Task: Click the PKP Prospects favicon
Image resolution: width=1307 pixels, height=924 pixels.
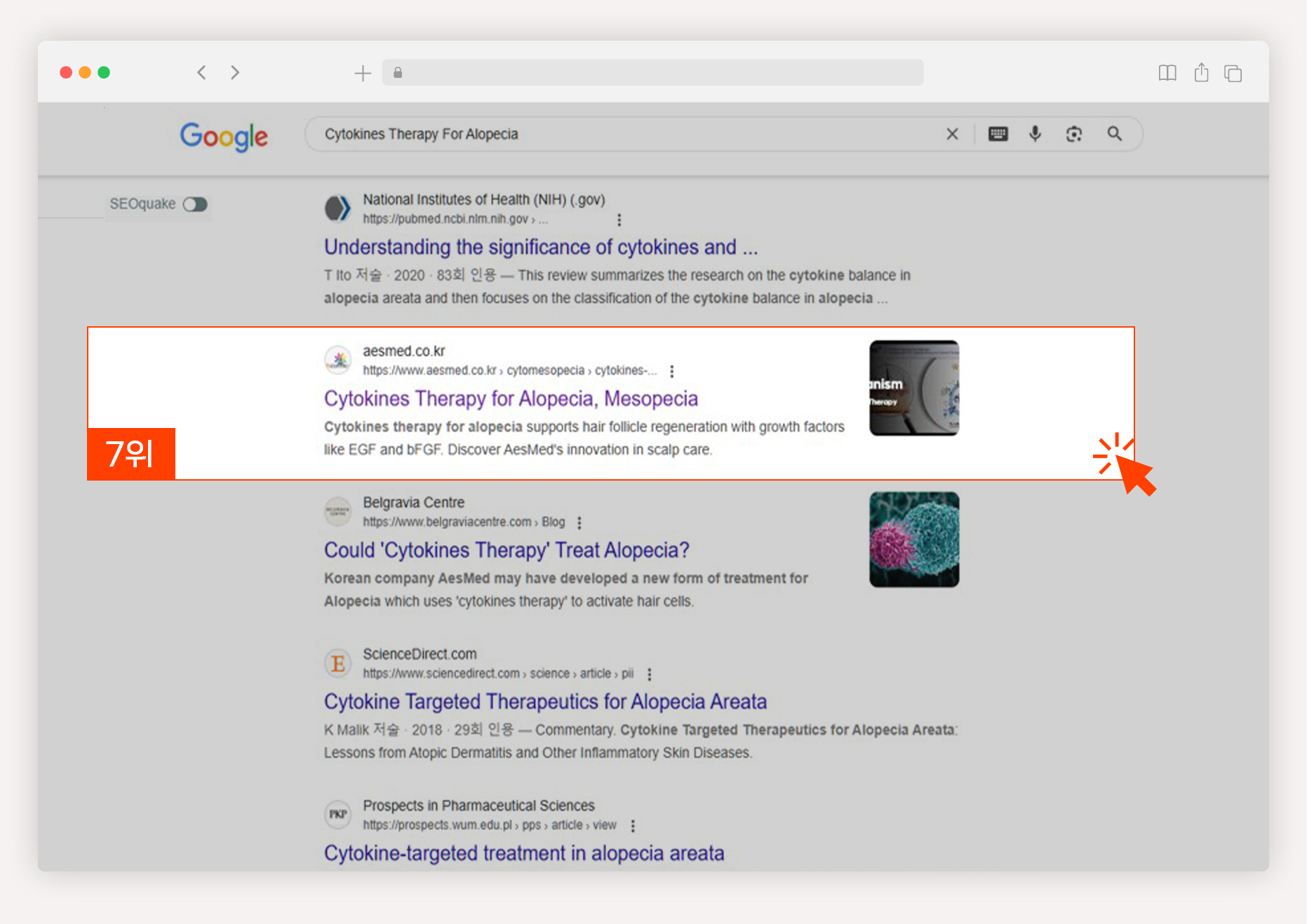Action: point(338,815)
